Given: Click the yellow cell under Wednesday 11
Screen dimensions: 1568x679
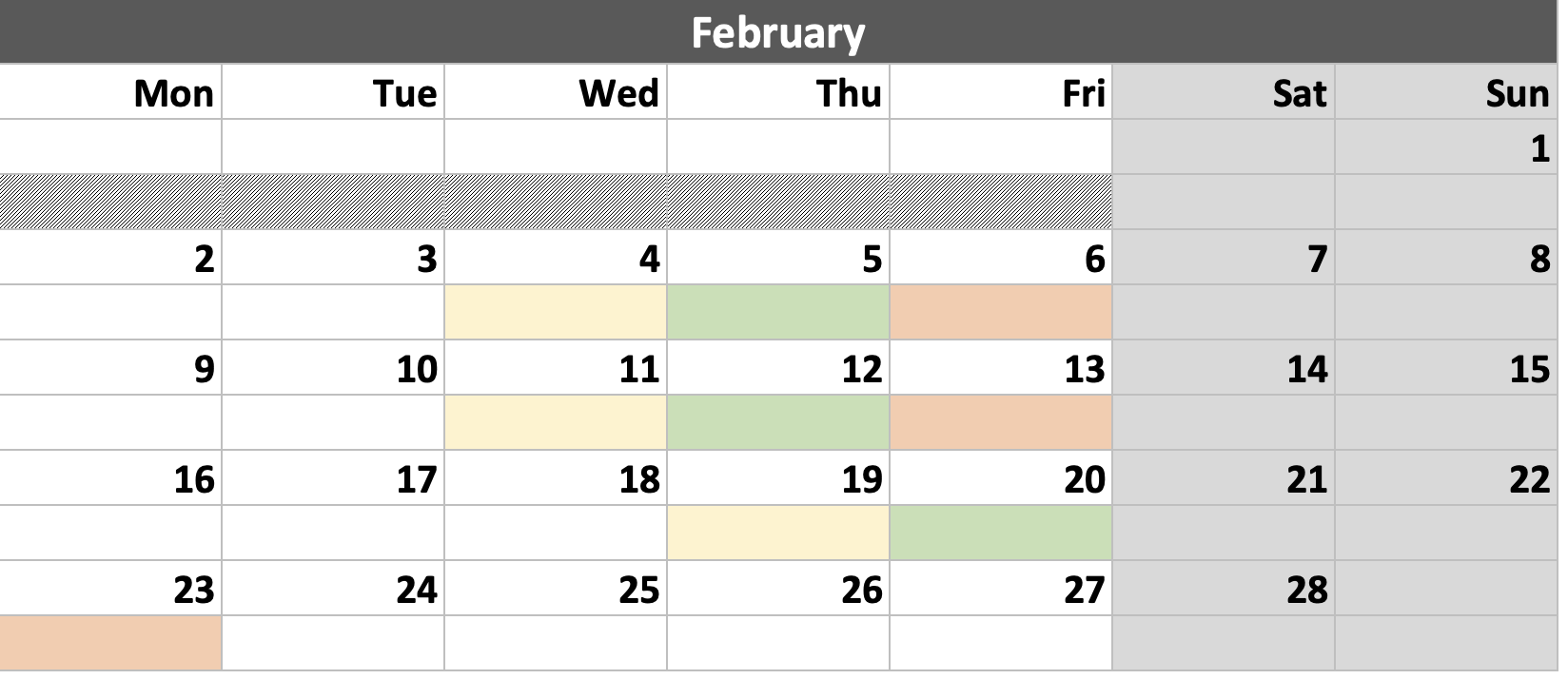Looking at the screenshot, I should 556,423.
